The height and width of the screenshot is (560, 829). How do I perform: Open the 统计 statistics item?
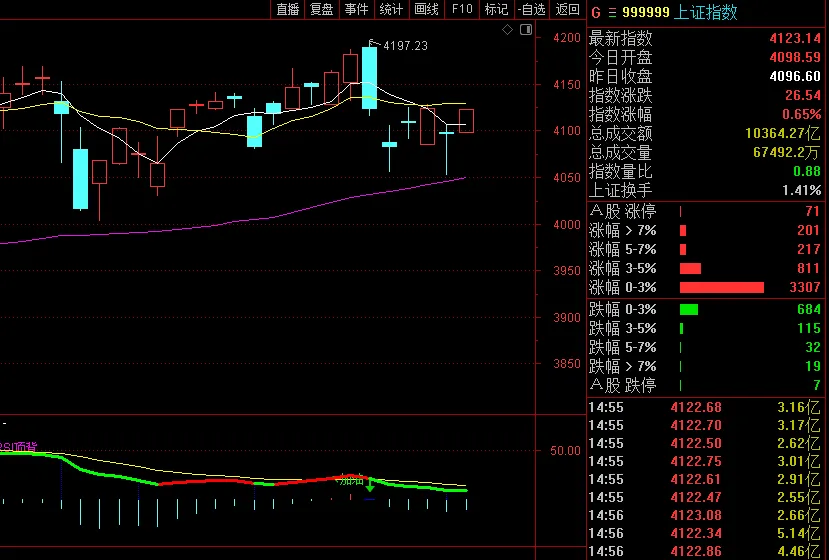point(391,9)
